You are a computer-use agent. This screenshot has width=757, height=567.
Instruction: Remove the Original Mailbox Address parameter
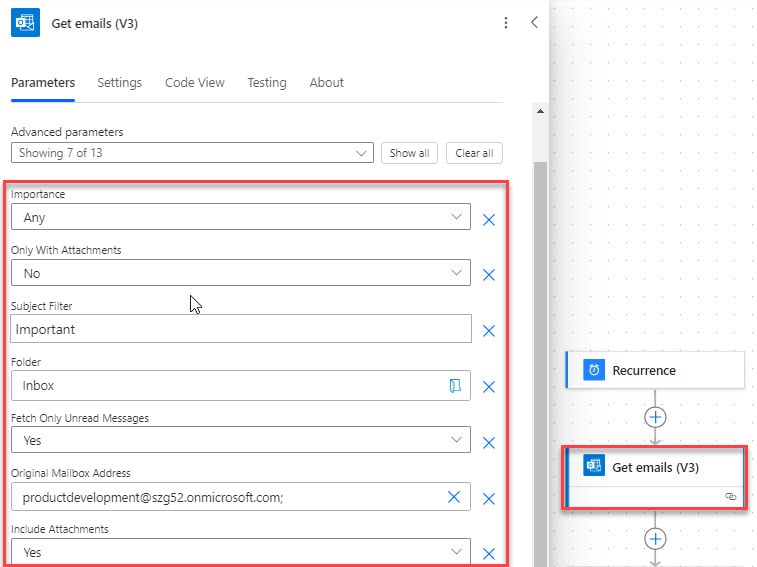(489, 498)
